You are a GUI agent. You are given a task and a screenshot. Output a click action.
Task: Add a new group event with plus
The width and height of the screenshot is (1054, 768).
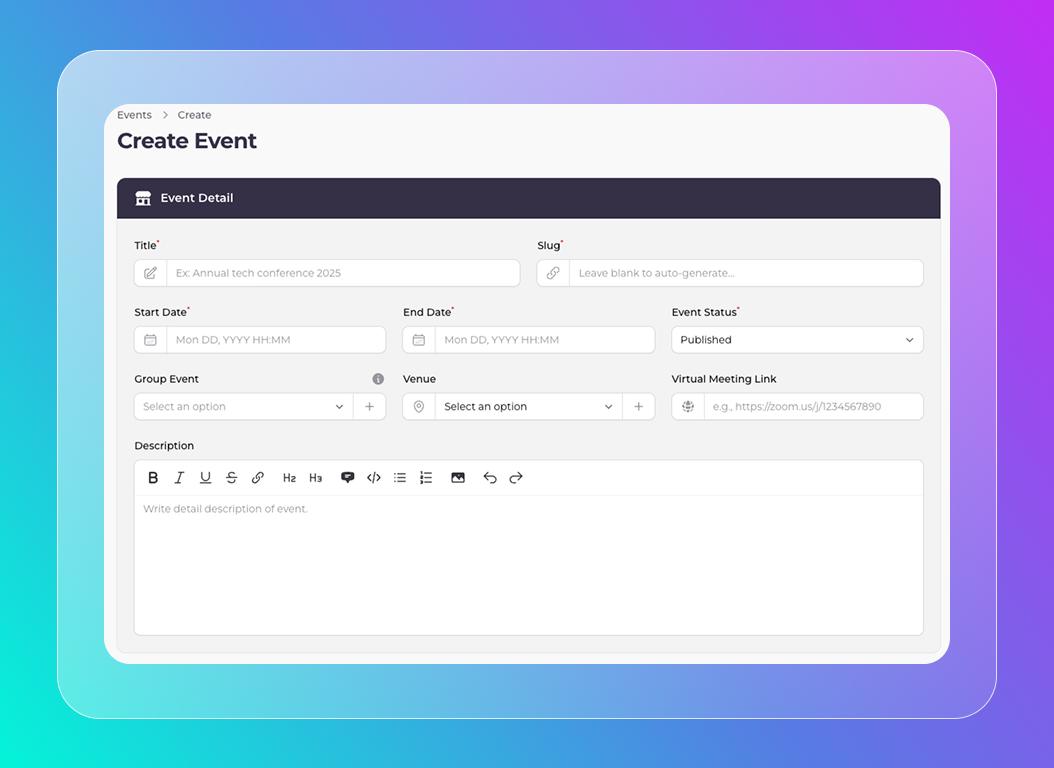coord(369,407)
